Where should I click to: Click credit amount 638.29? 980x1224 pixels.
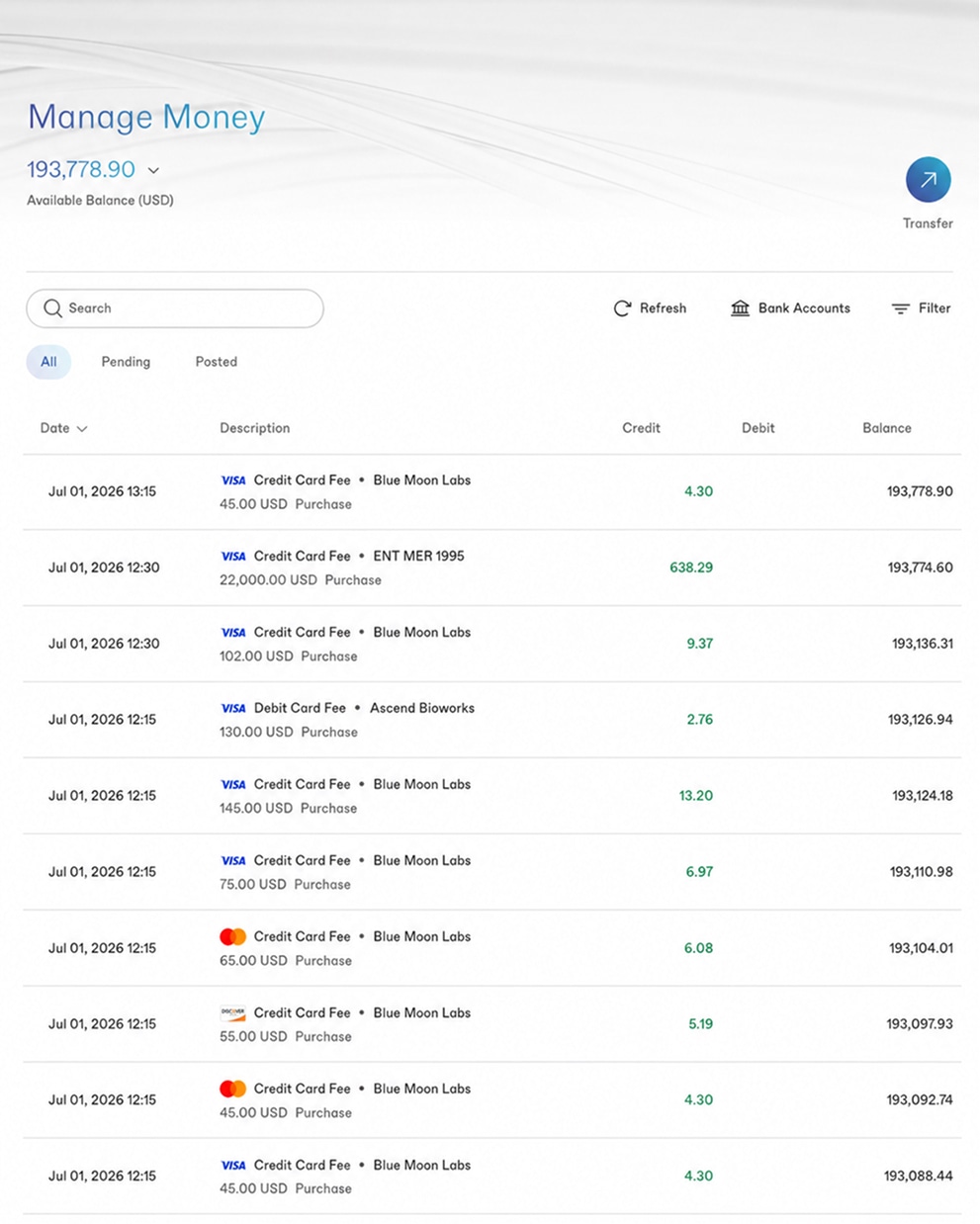(x=691, y=568)
